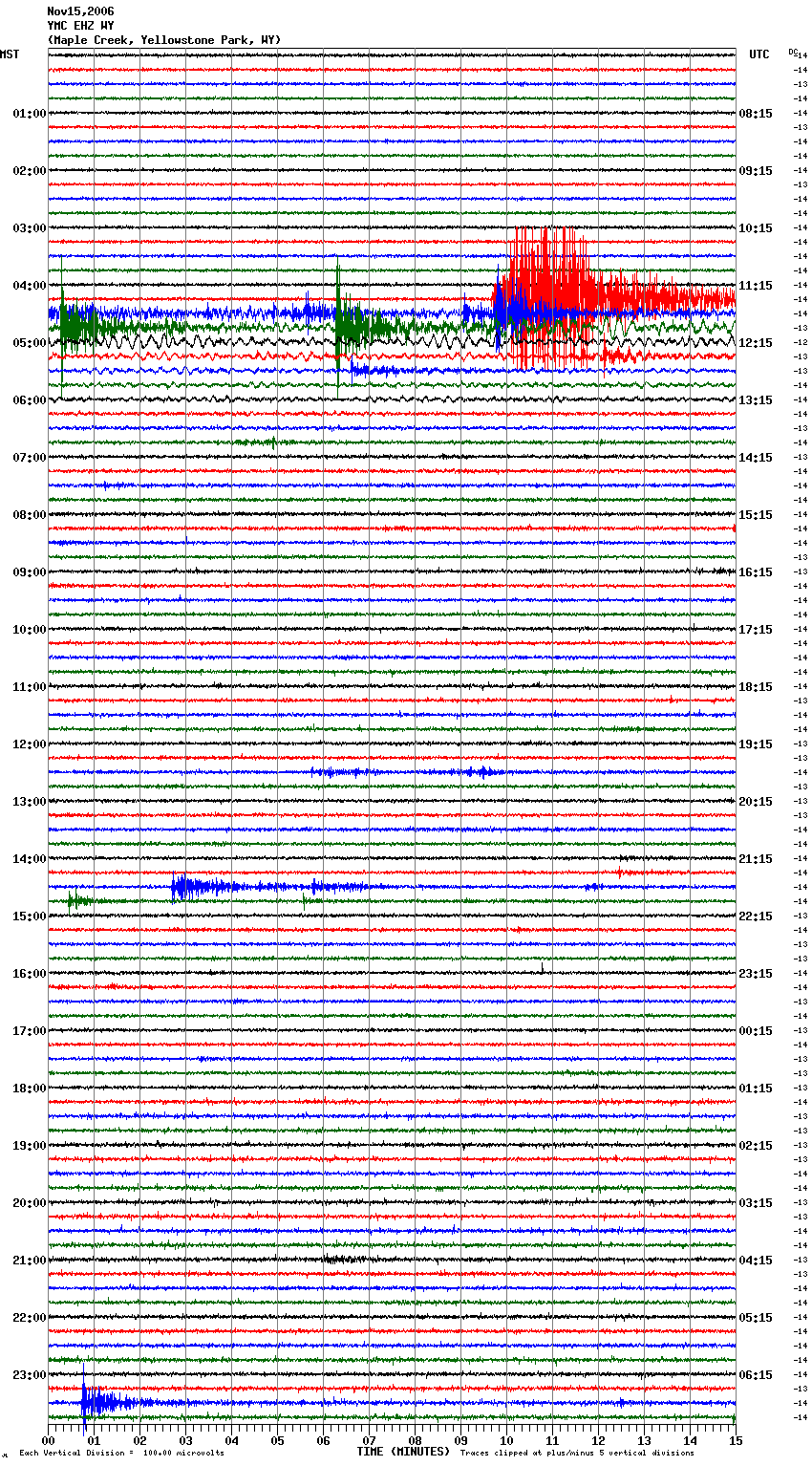Click the 13:15 UTC time label
812x1466 pixels.
(756, 400)
